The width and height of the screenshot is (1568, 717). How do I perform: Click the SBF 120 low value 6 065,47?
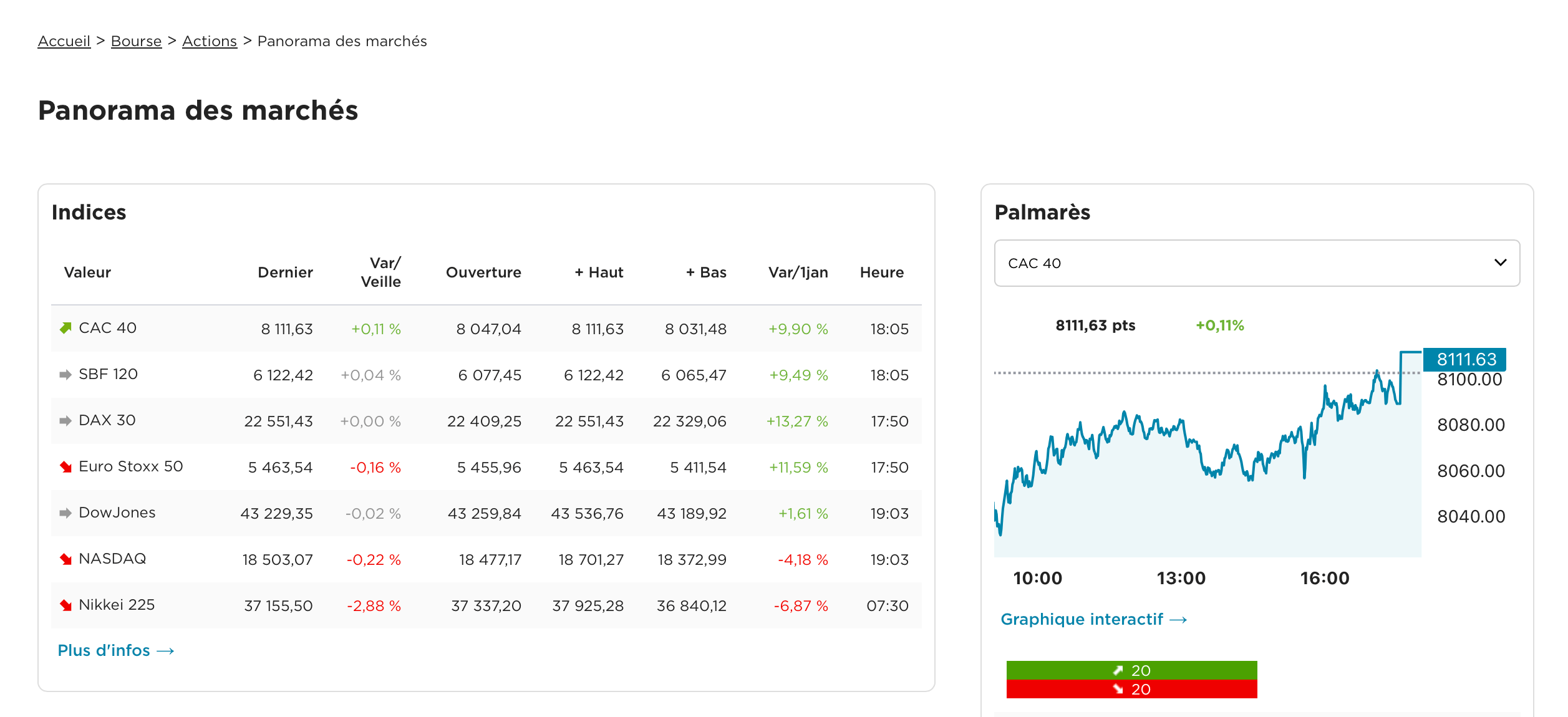pos(694,375)
